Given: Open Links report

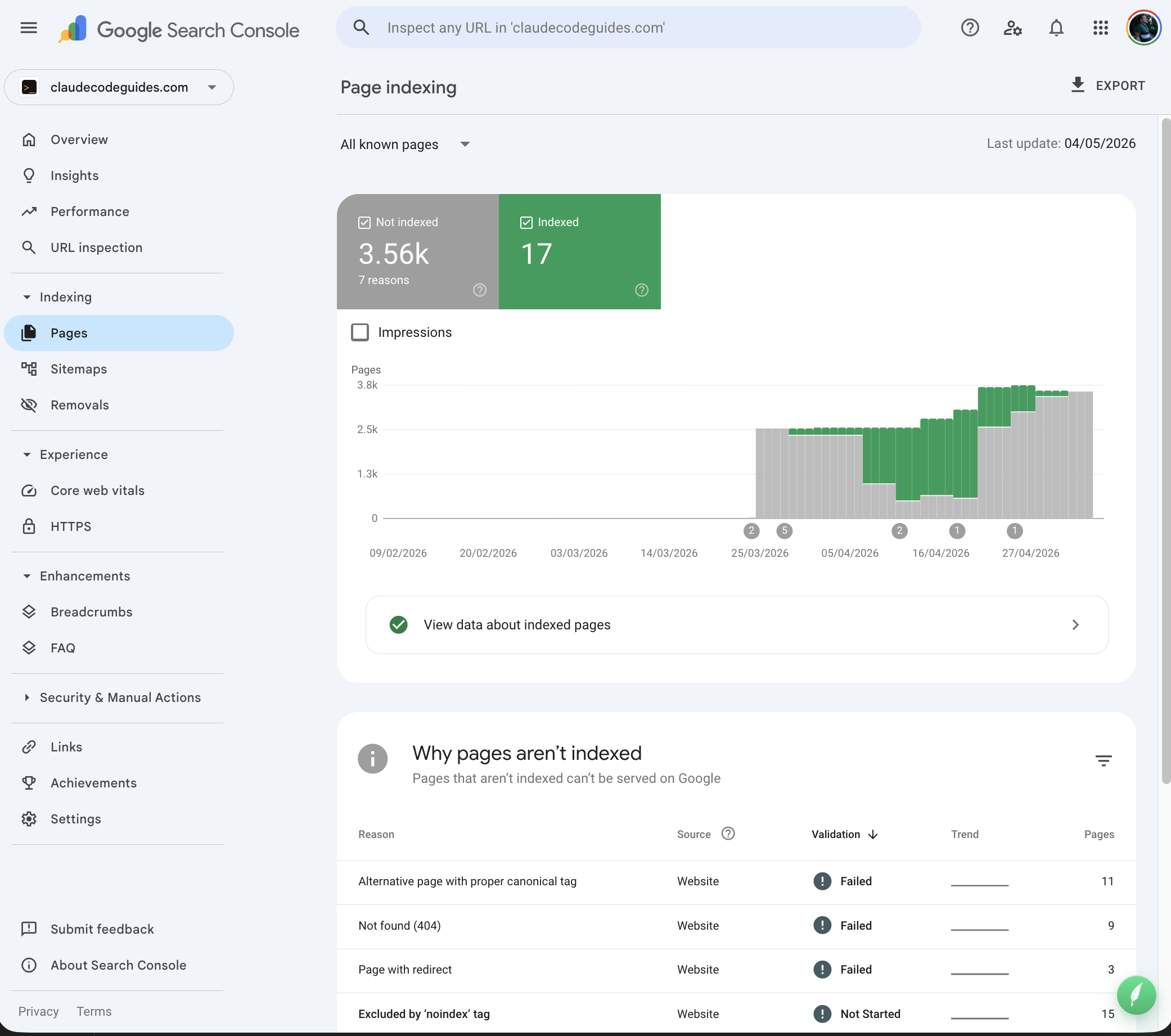Looking at the screenshot, I should coord(119,747).
